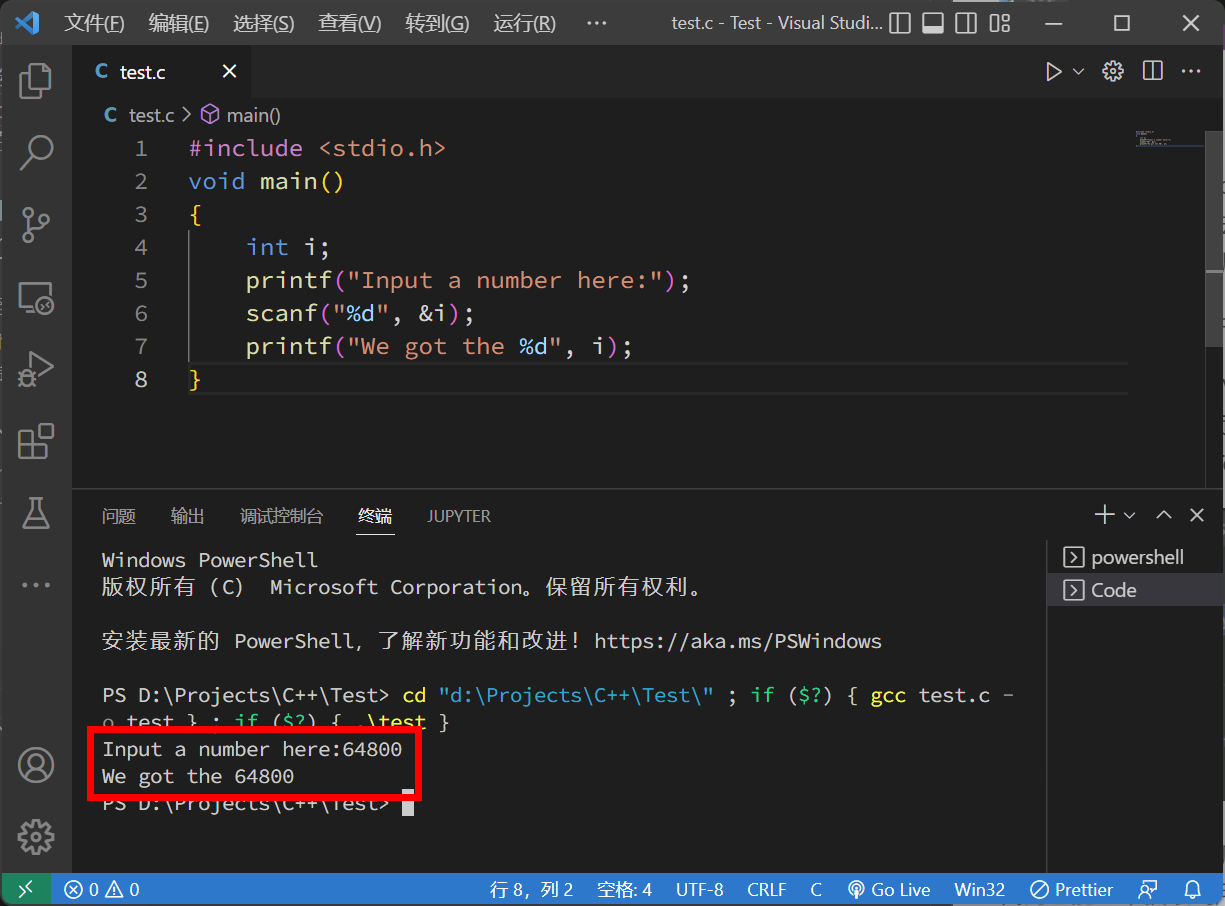Open the Explorer view in the activity bar
Viewport: 1225px width, 906px height.
[36, 81]
